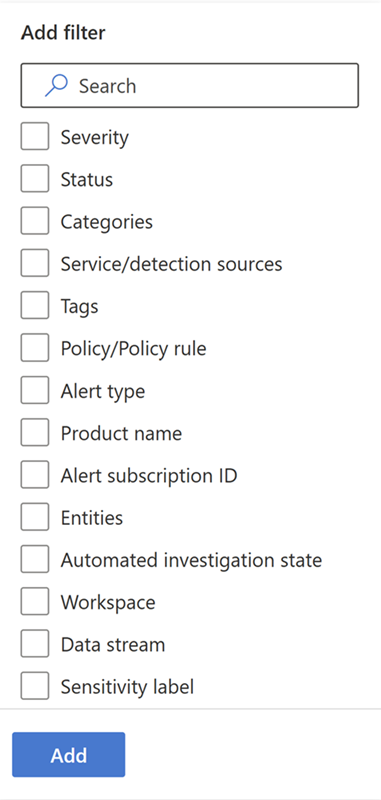This screenshot has height=800, width=381.
Task: Check the Tags filter option
Action: [35, 306]
